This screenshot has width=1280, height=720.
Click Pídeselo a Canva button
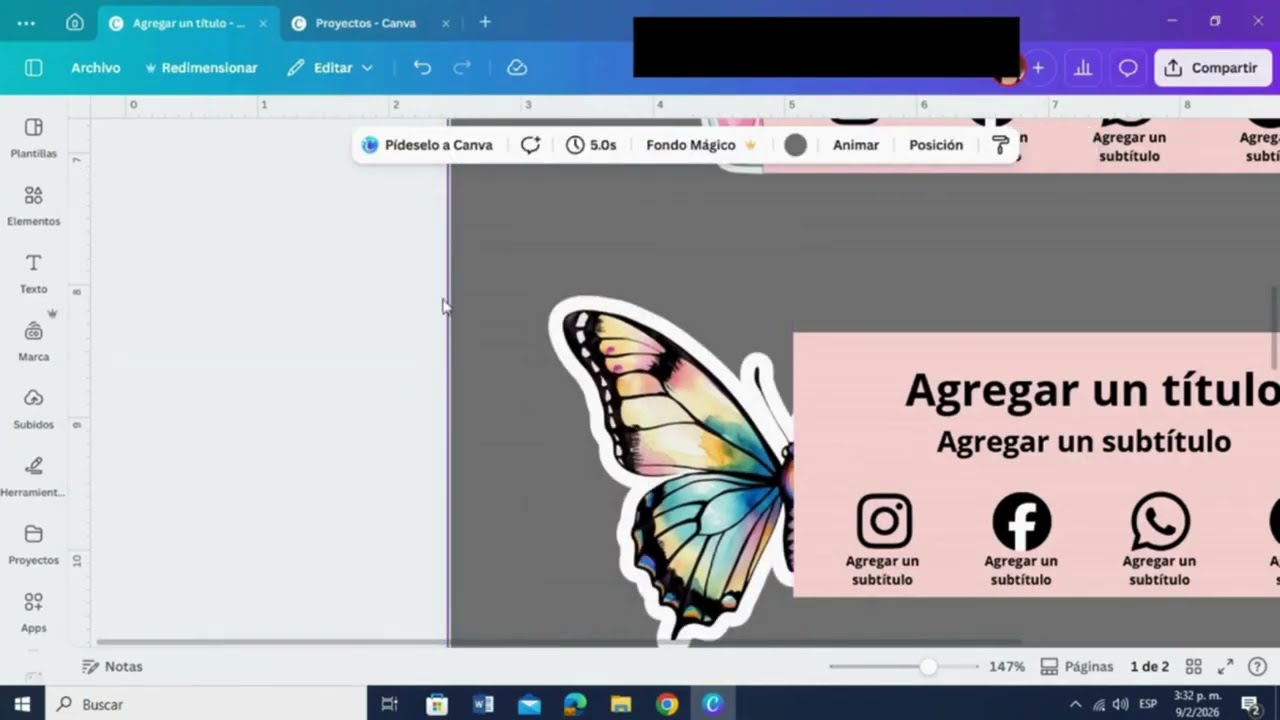click(x=427, y=145)
